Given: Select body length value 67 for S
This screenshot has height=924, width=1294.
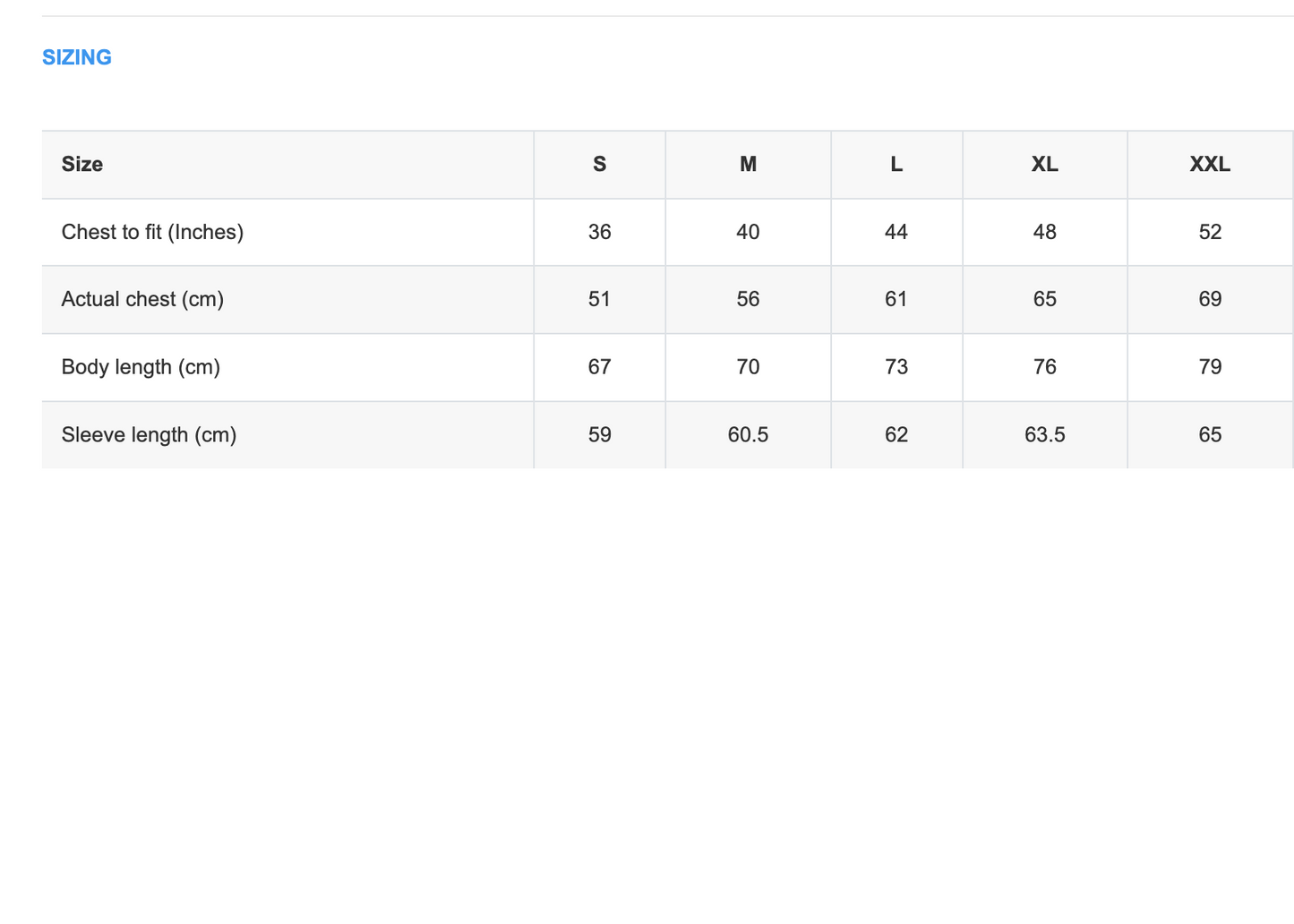Looking at the screenshot, I should click(x=599, y=367).
